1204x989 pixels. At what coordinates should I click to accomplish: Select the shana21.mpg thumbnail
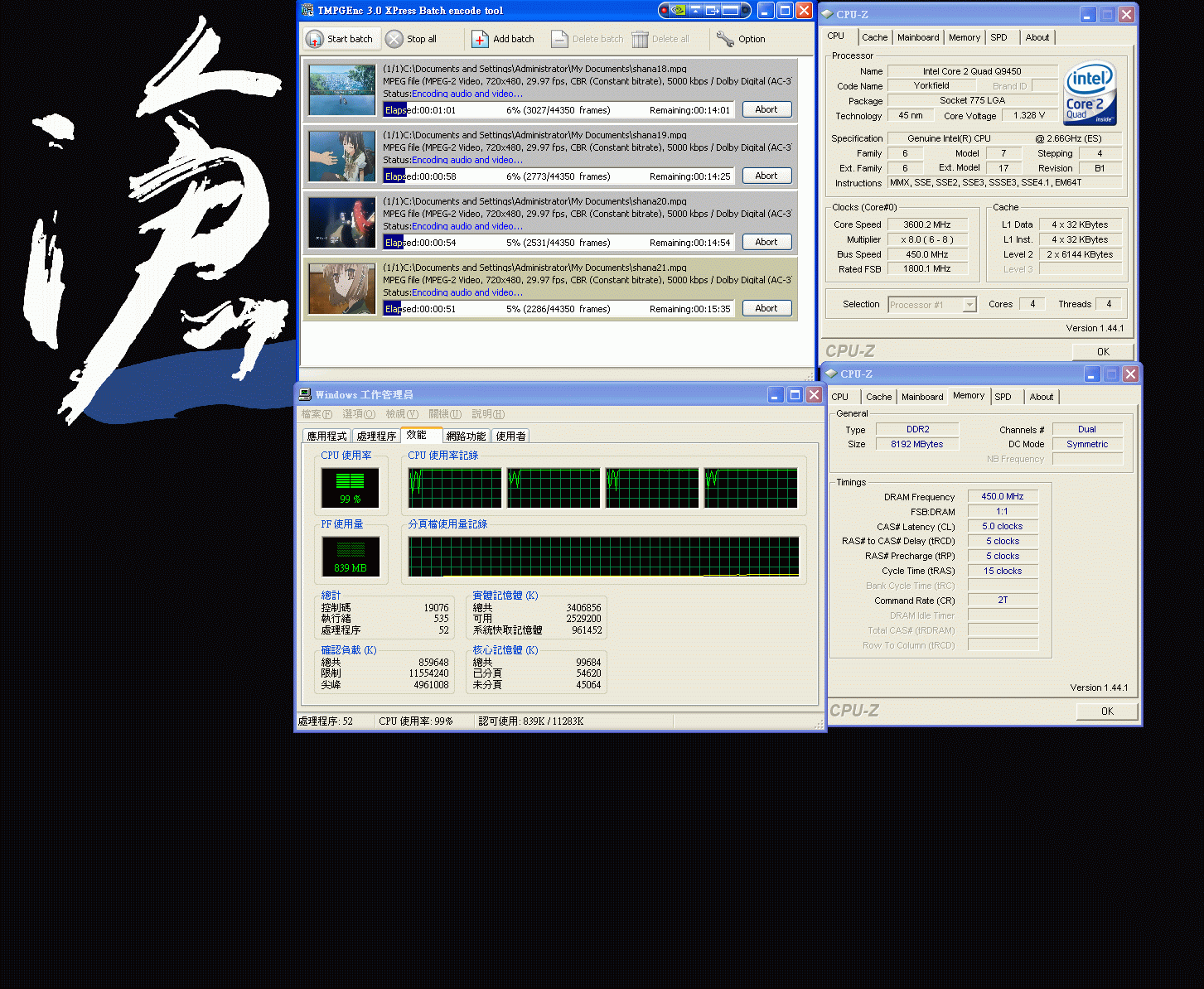pyautogui.click(x=342, y=289)
